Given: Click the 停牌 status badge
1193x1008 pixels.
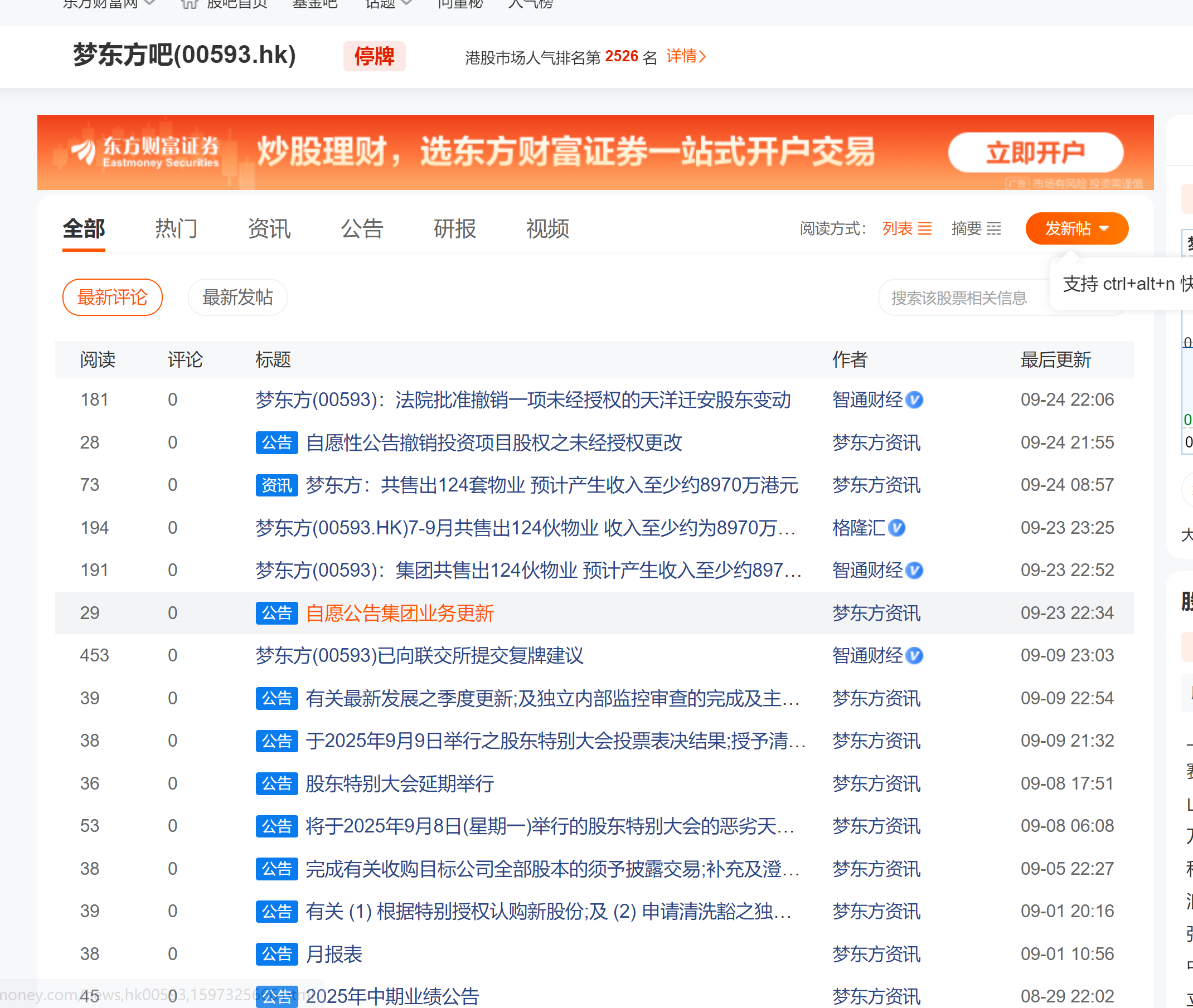Looking at the screenshot, I should click(x=374, y=56).
